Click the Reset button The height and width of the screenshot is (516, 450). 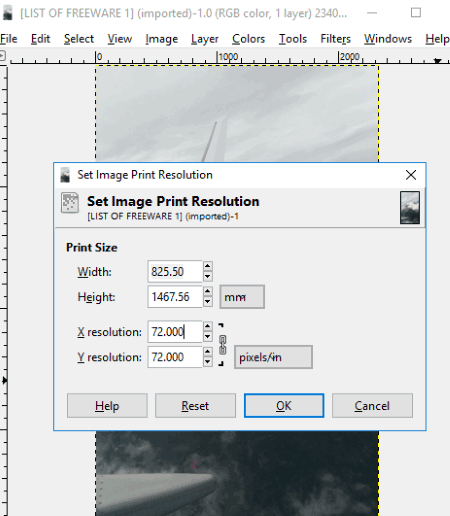coord(195,406)
